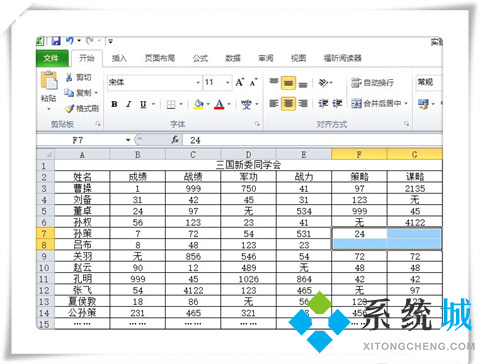Set bottom vertical alignment
480x364 pixels.
[303, 83]
